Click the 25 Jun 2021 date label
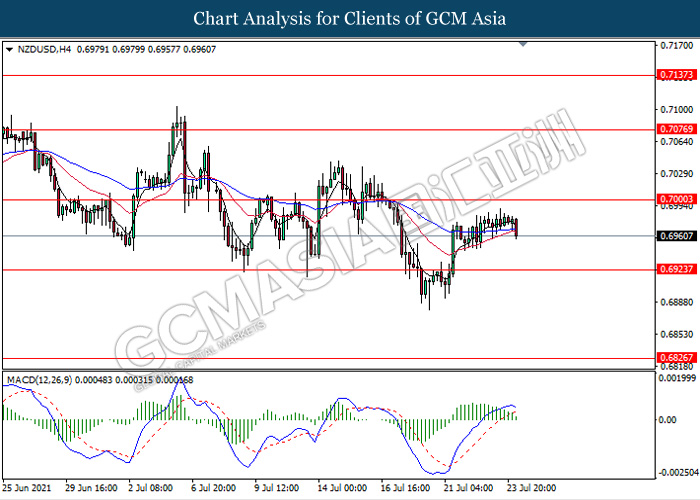 (x=26, y=489)
